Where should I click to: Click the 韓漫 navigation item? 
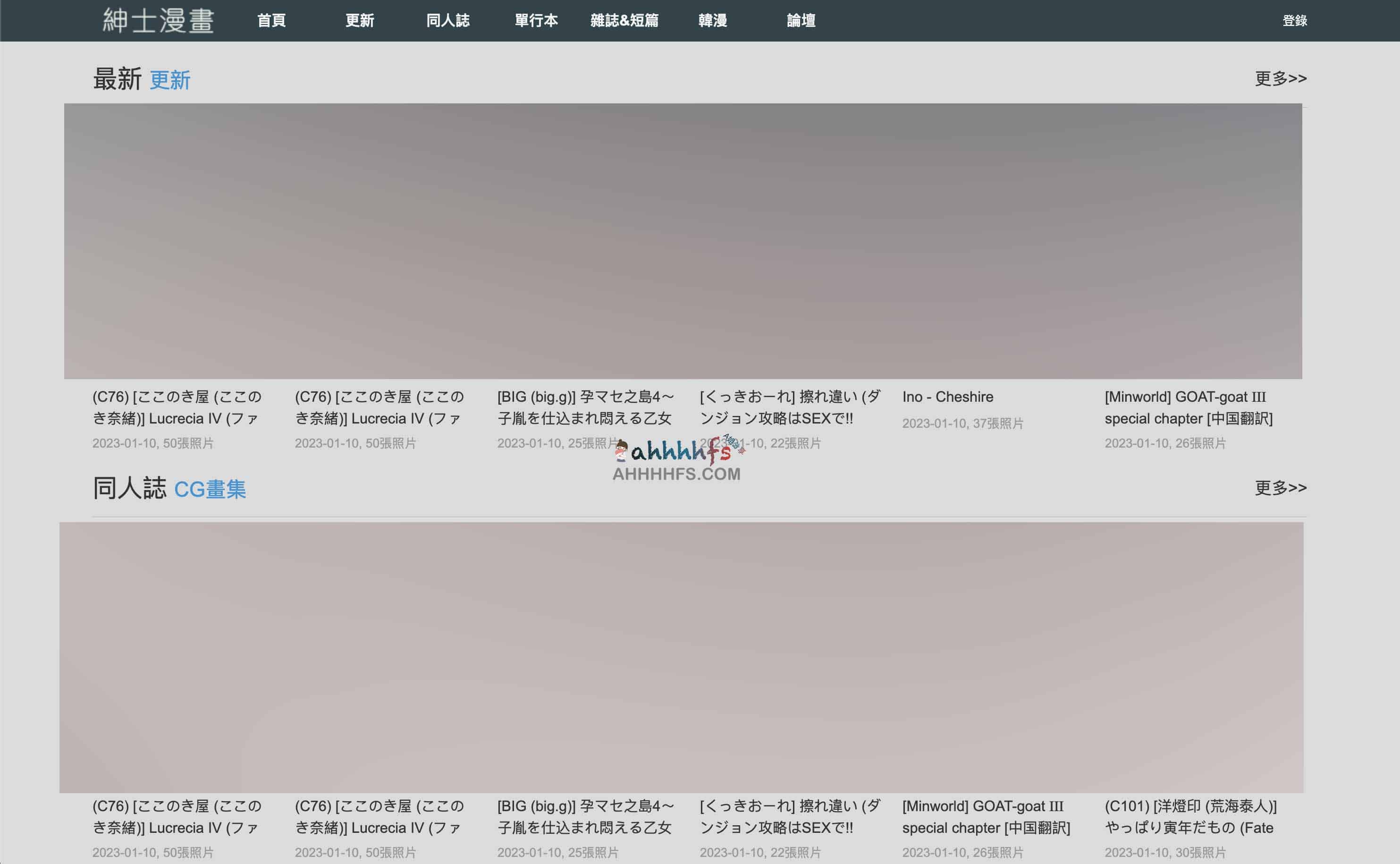coord(712,21)
